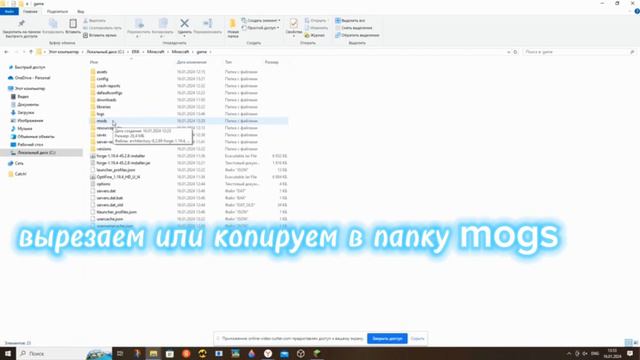Screen dimensions: 640x360
Task: Select Pictures (Изображения) in navigation pane
Action: click(x=30, y=120)
